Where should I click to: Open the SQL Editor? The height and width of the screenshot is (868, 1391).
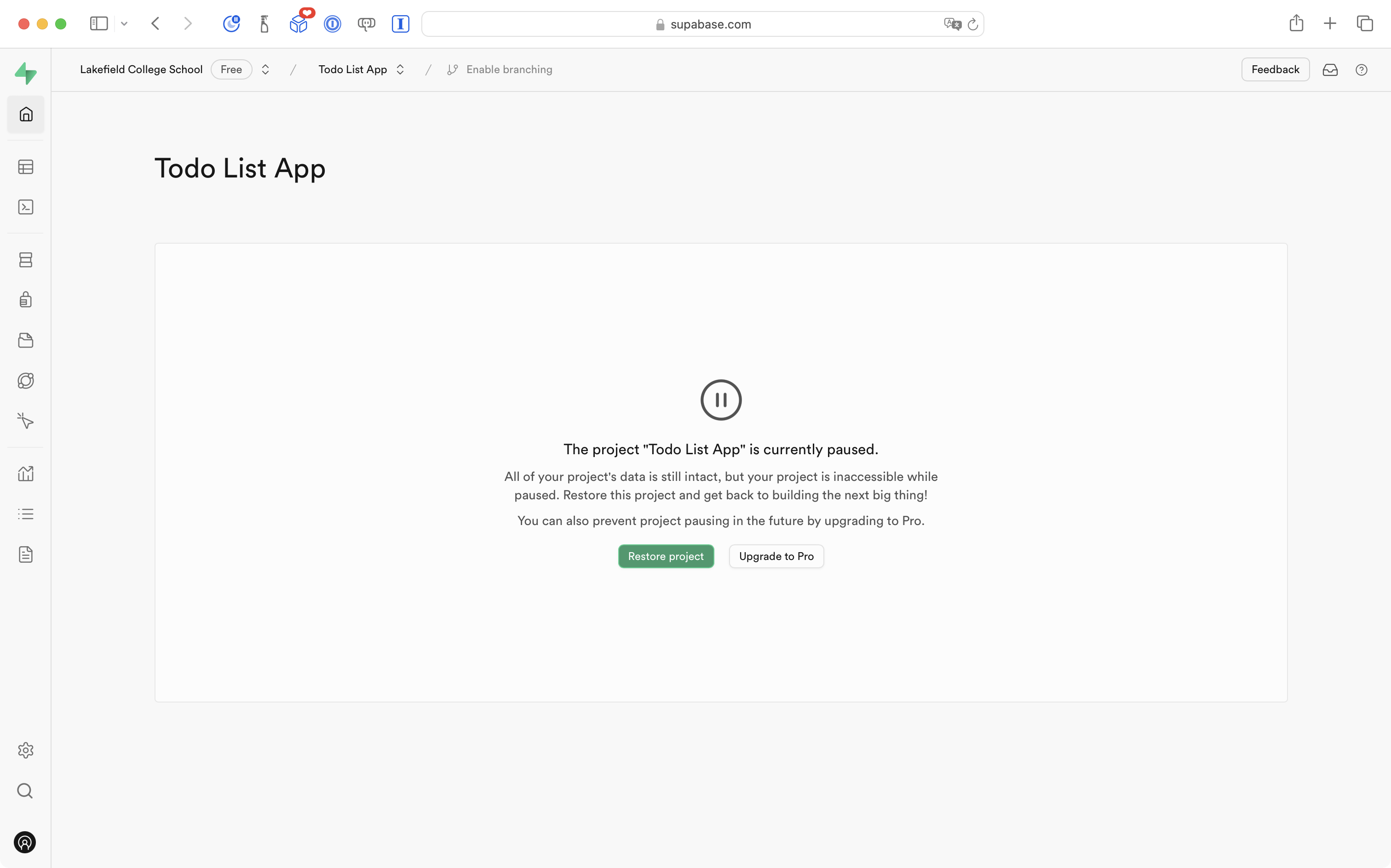tap(26, 207)
